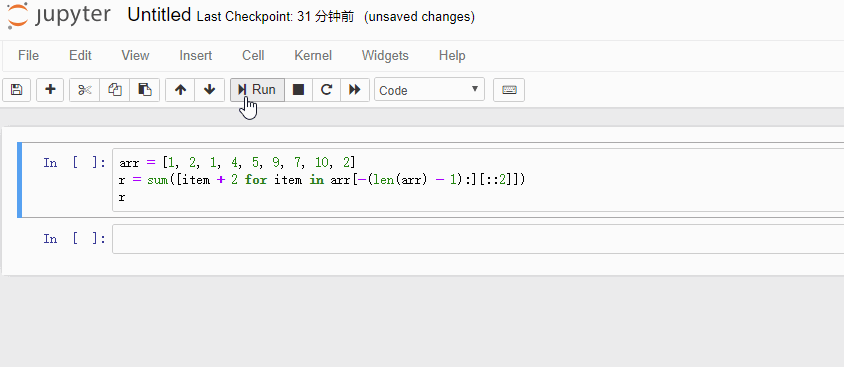This screenshot has width=844, height=367.
Task: Select the second cell's In [ ] prompt
Action: point(75,239)
